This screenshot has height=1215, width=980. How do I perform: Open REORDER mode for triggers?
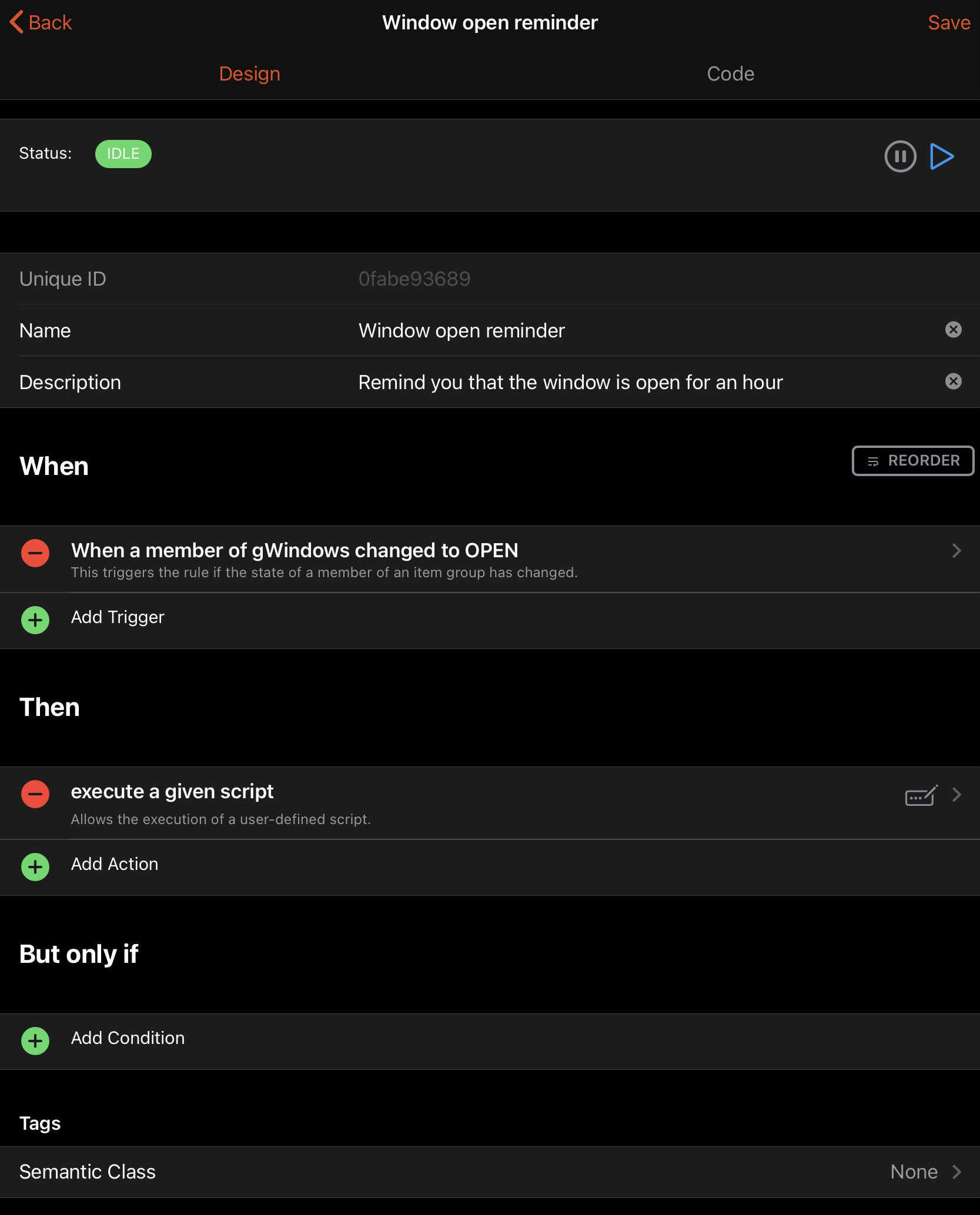(x=912, y=460)
